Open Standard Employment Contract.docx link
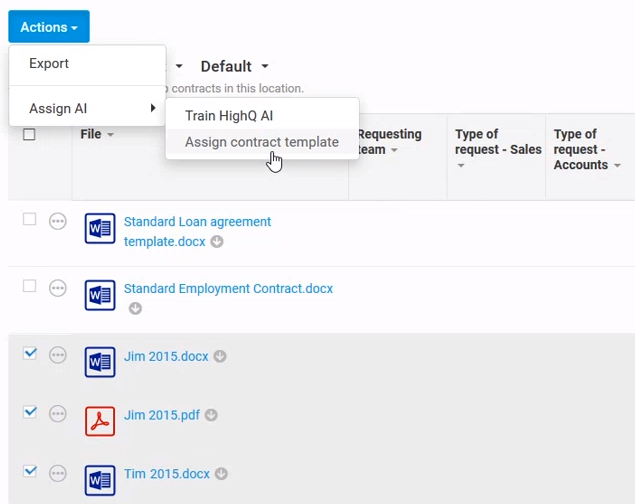The image size is (635, 504). tap(228, 288)
